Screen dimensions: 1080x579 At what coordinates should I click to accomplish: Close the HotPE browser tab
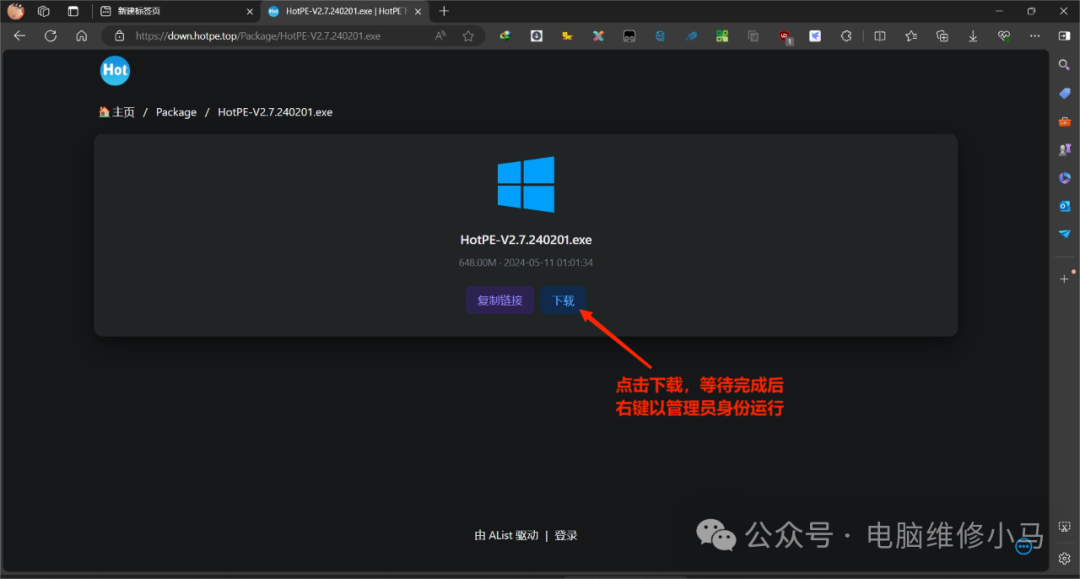click(418, 11)
